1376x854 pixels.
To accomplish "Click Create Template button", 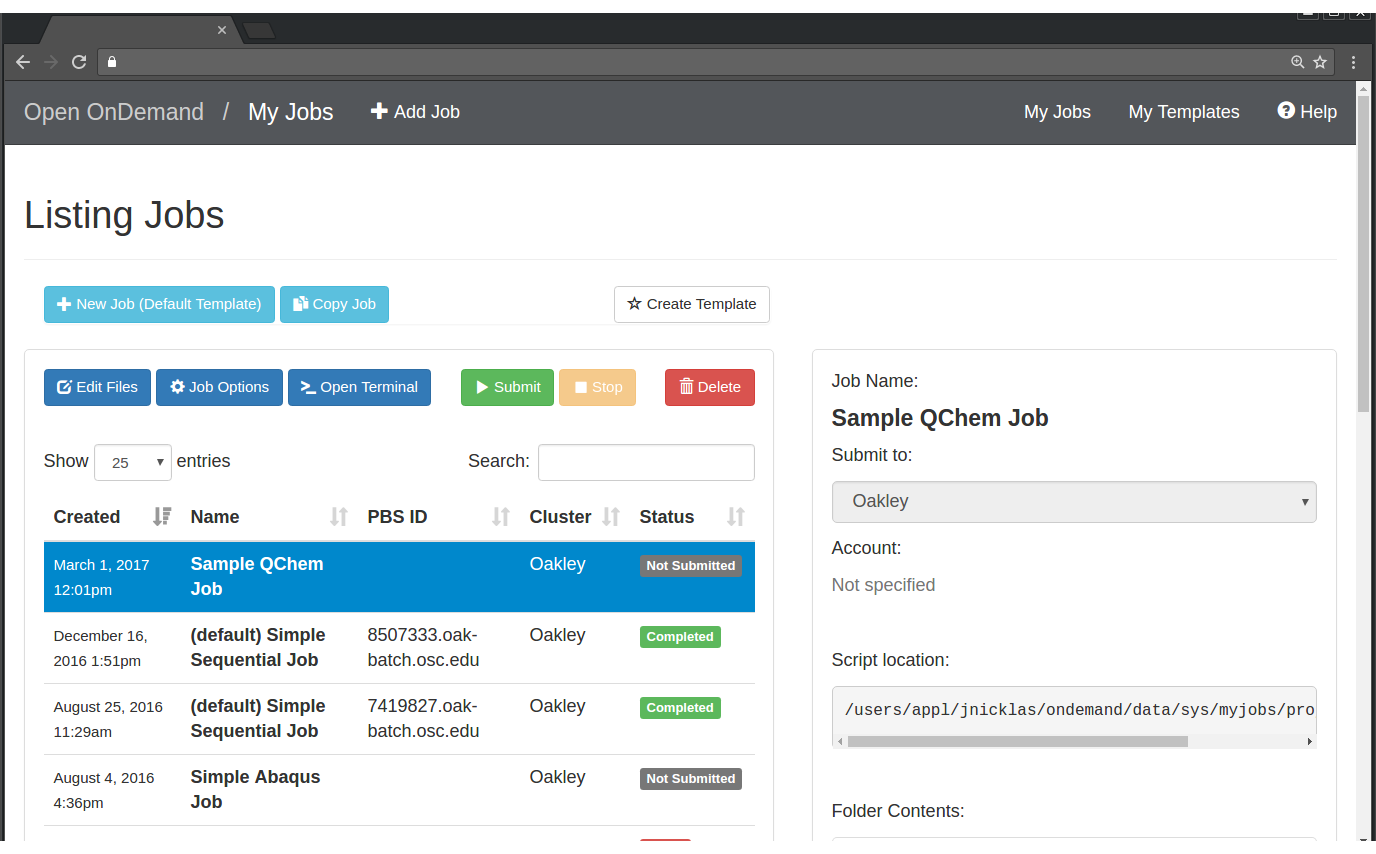I will pyautogui.click(x=692, y=304).
